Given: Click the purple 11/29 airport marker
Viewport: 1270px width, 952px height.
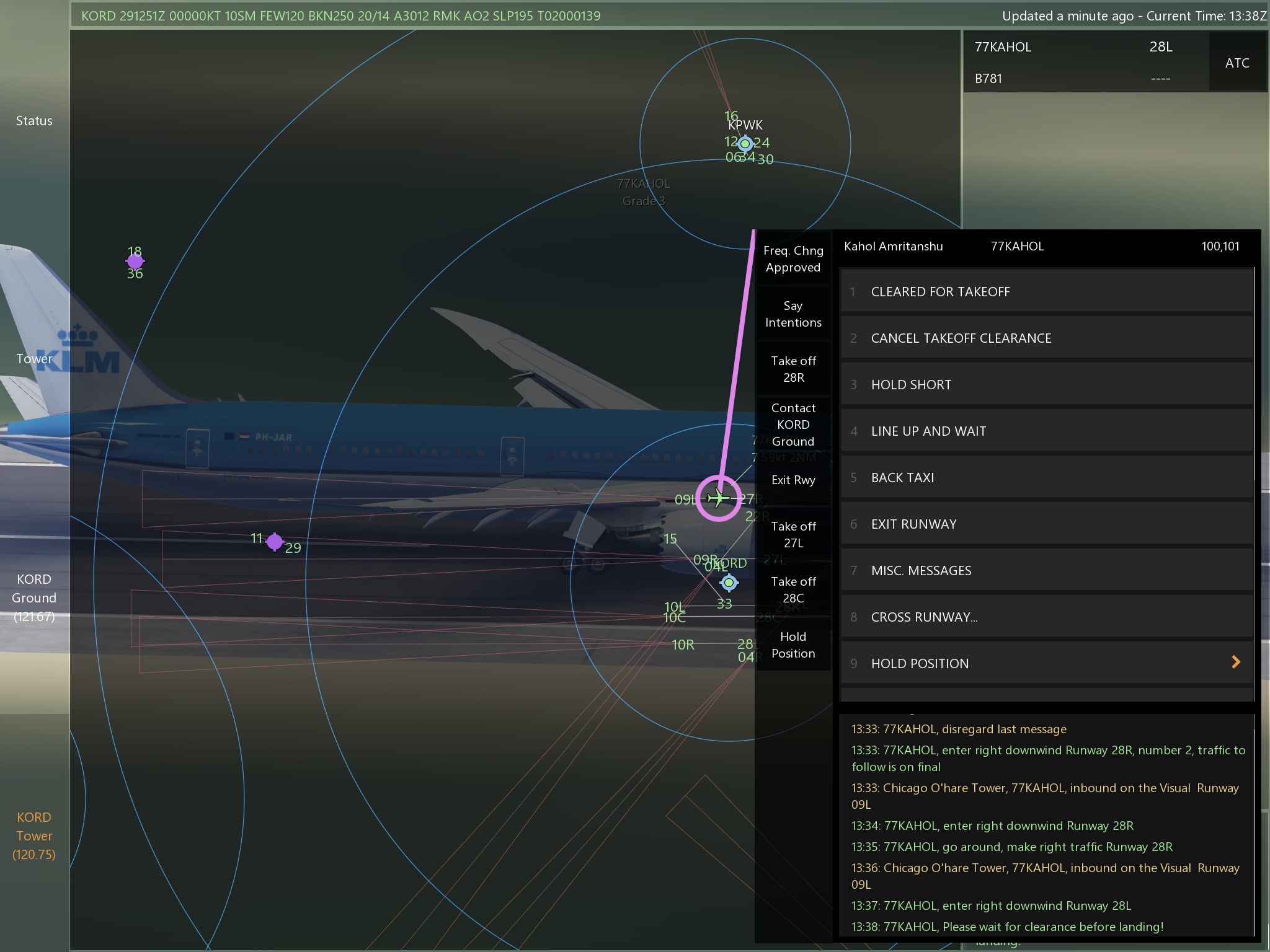Looking at the screenshot, I should tap(274, 542).
